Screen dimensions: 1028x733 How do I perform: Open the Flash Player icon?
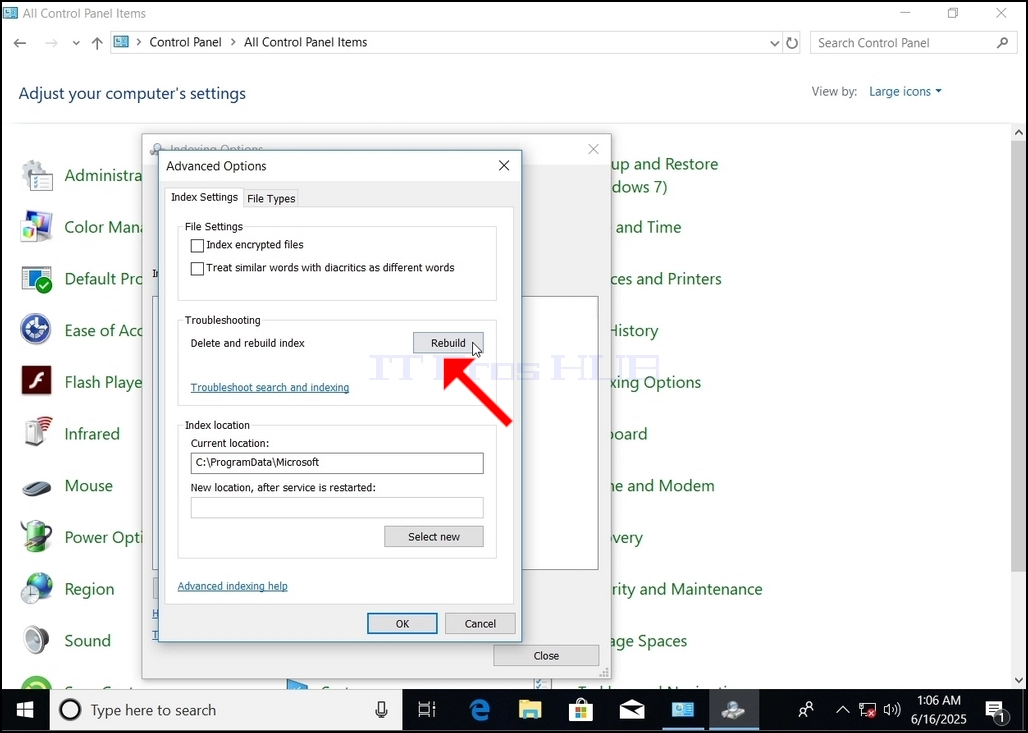[37, 382]
